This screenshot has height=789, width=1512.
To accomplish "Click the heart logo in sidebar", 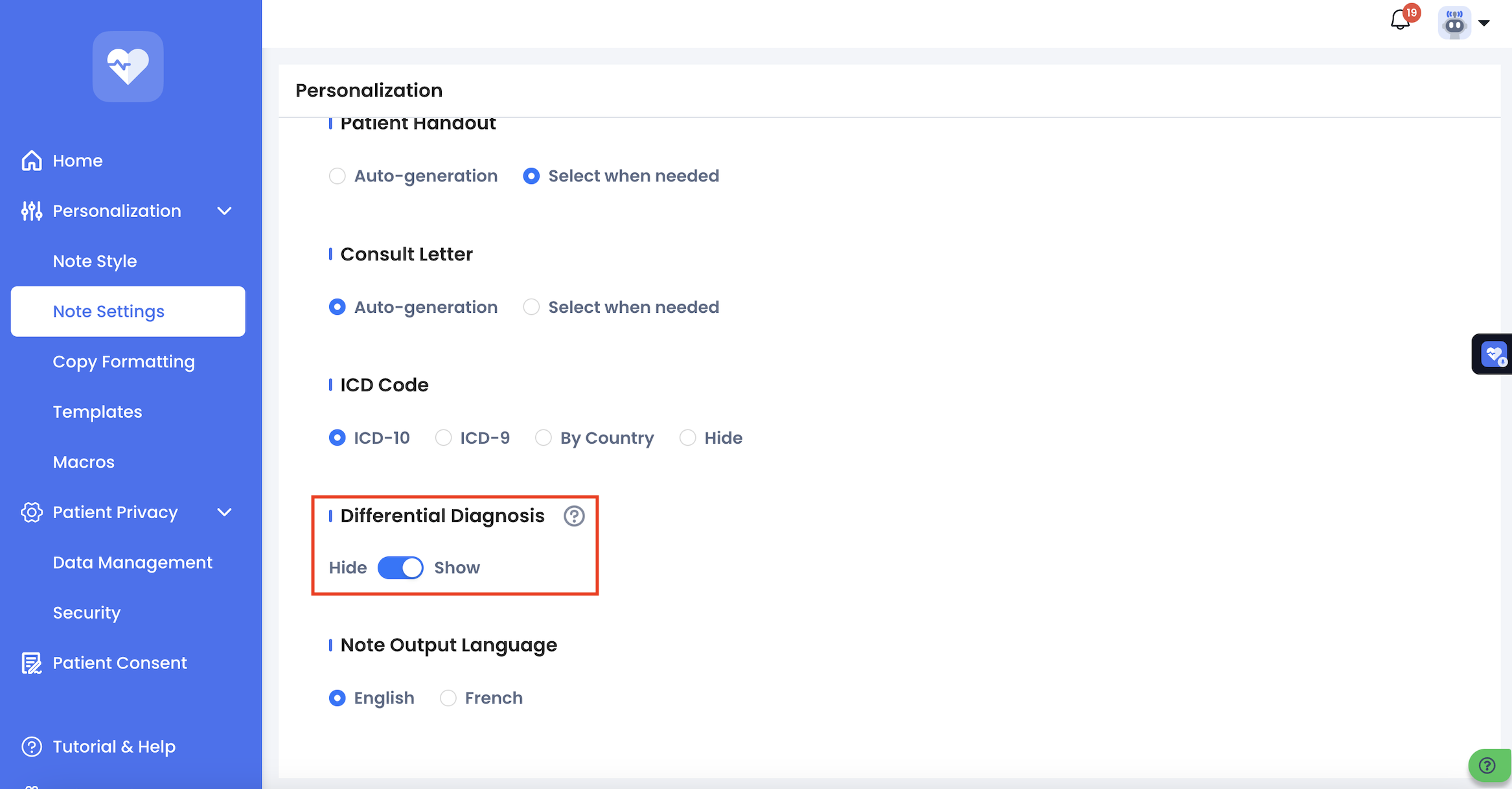I will click(x=128, y=66).
